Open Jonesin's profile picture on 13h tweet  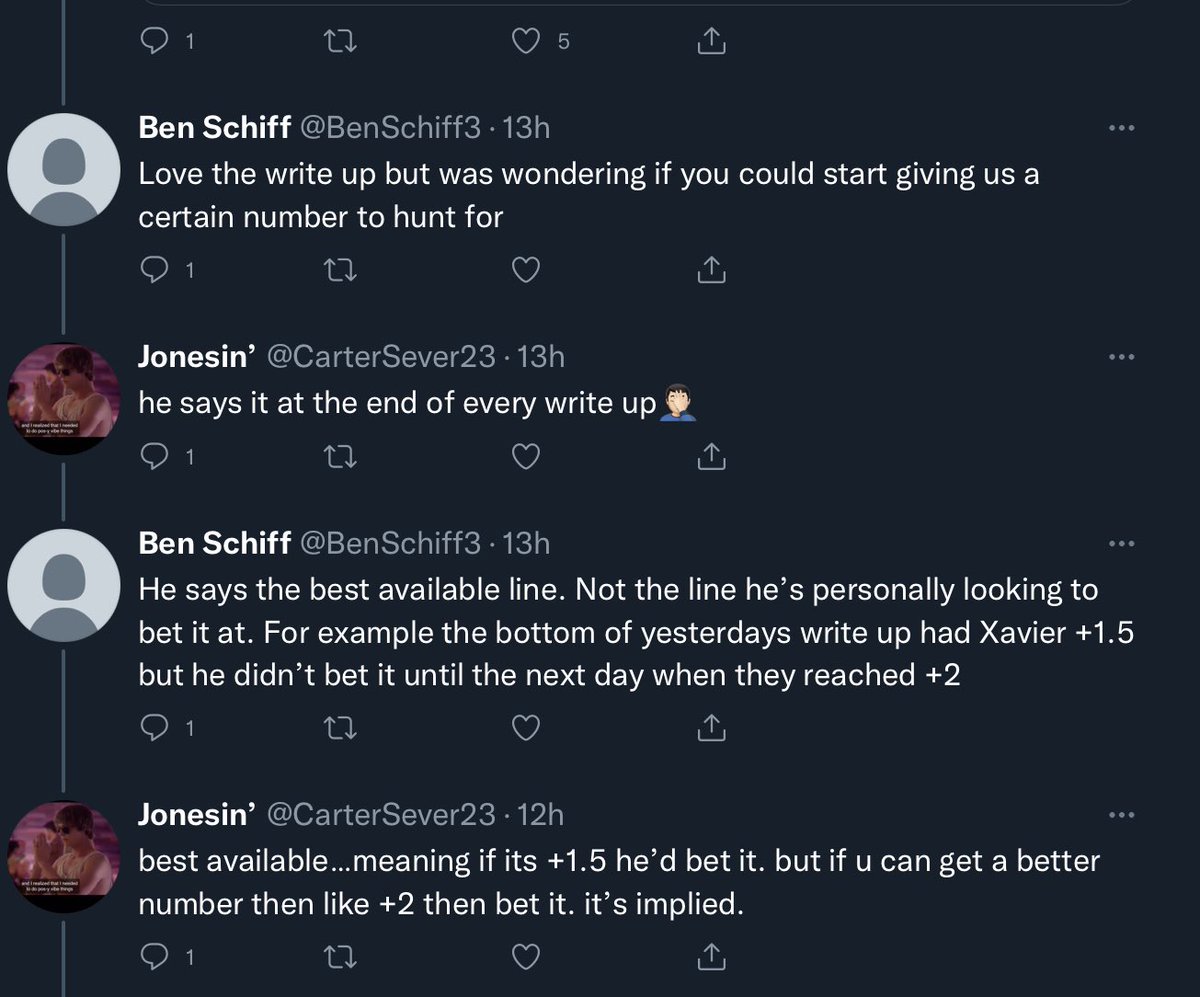(63, 398)
